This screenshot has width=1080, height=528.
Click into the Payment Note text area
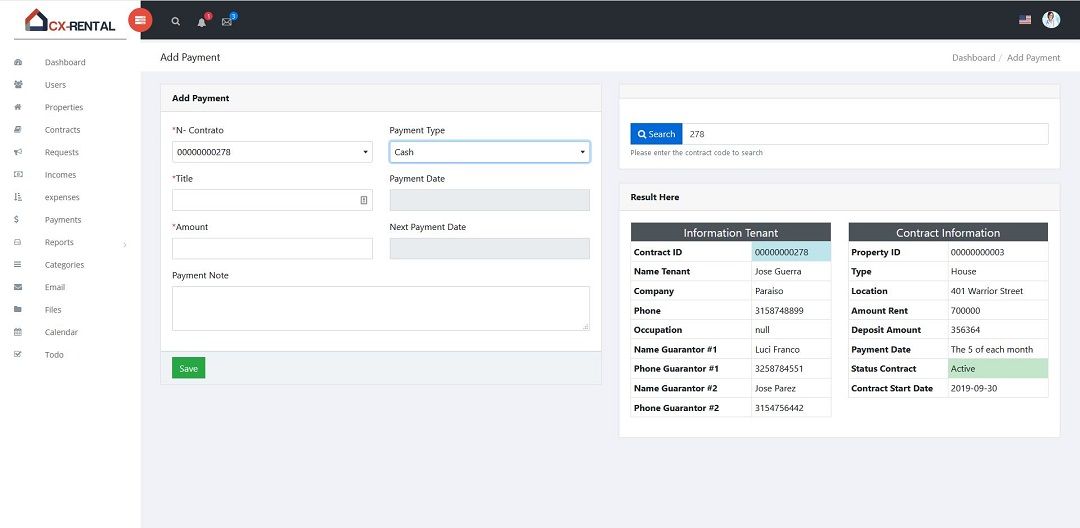380,308
